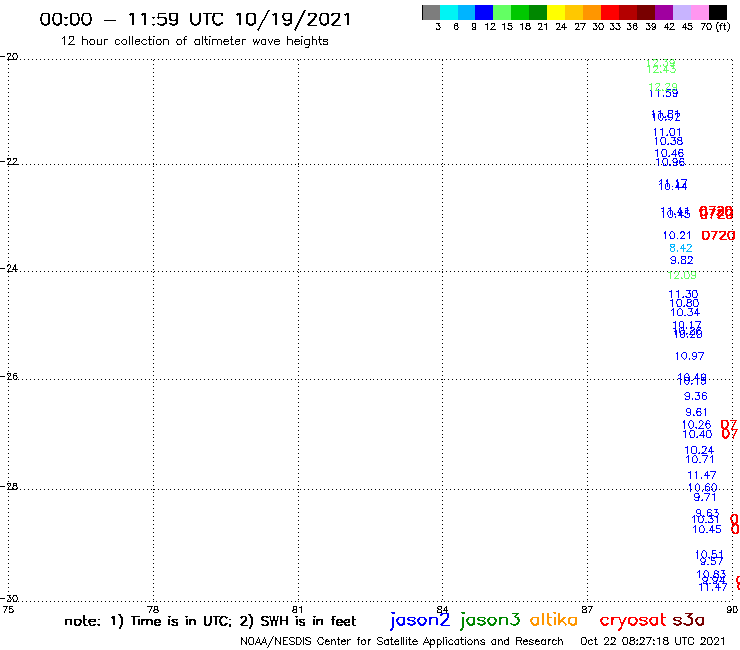Pick the pink swatch in the legend
740x650 pixels.
[699, 12]
